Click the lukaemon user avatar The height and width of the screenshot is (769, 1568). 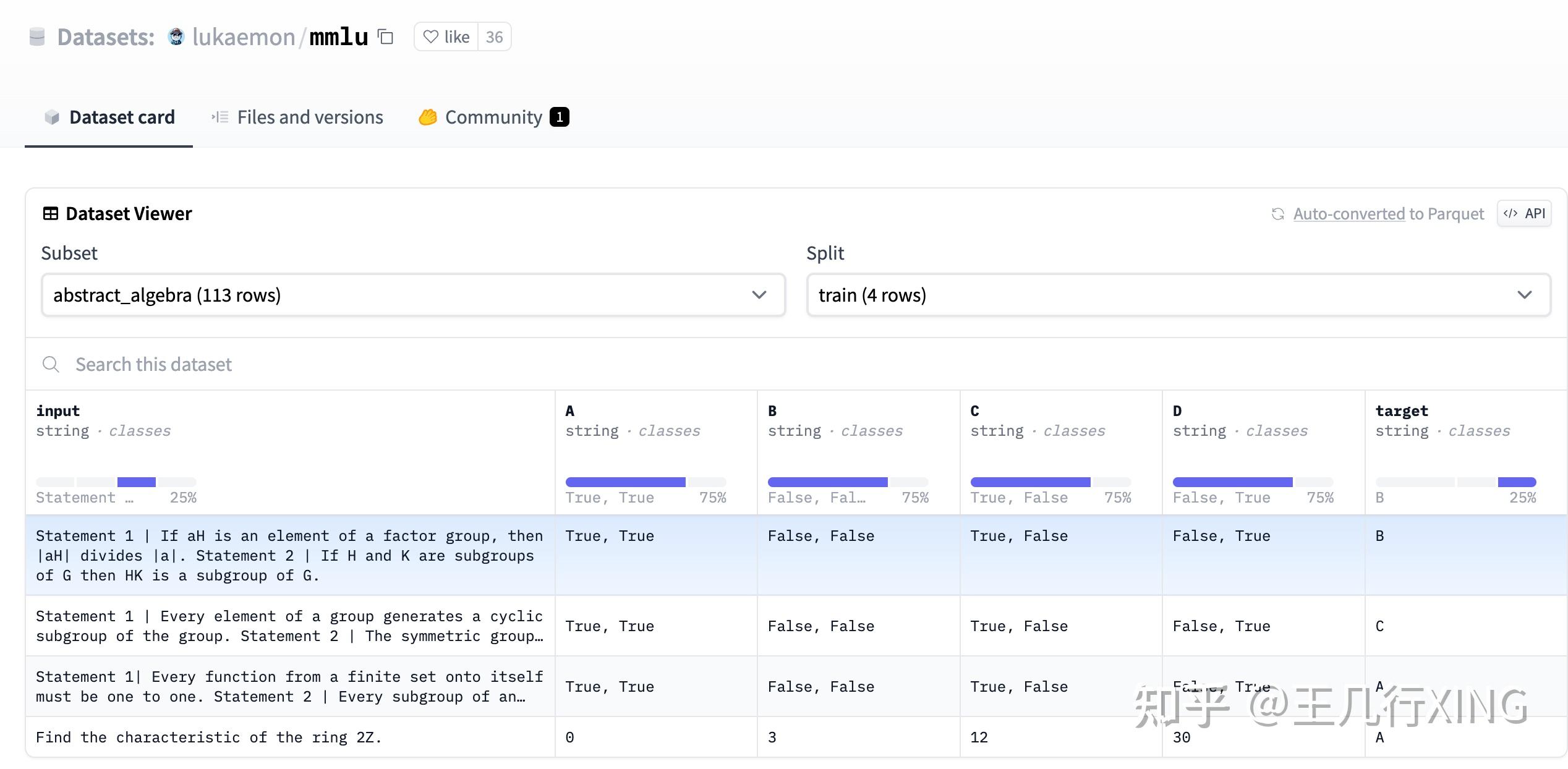tap(176, 37)
